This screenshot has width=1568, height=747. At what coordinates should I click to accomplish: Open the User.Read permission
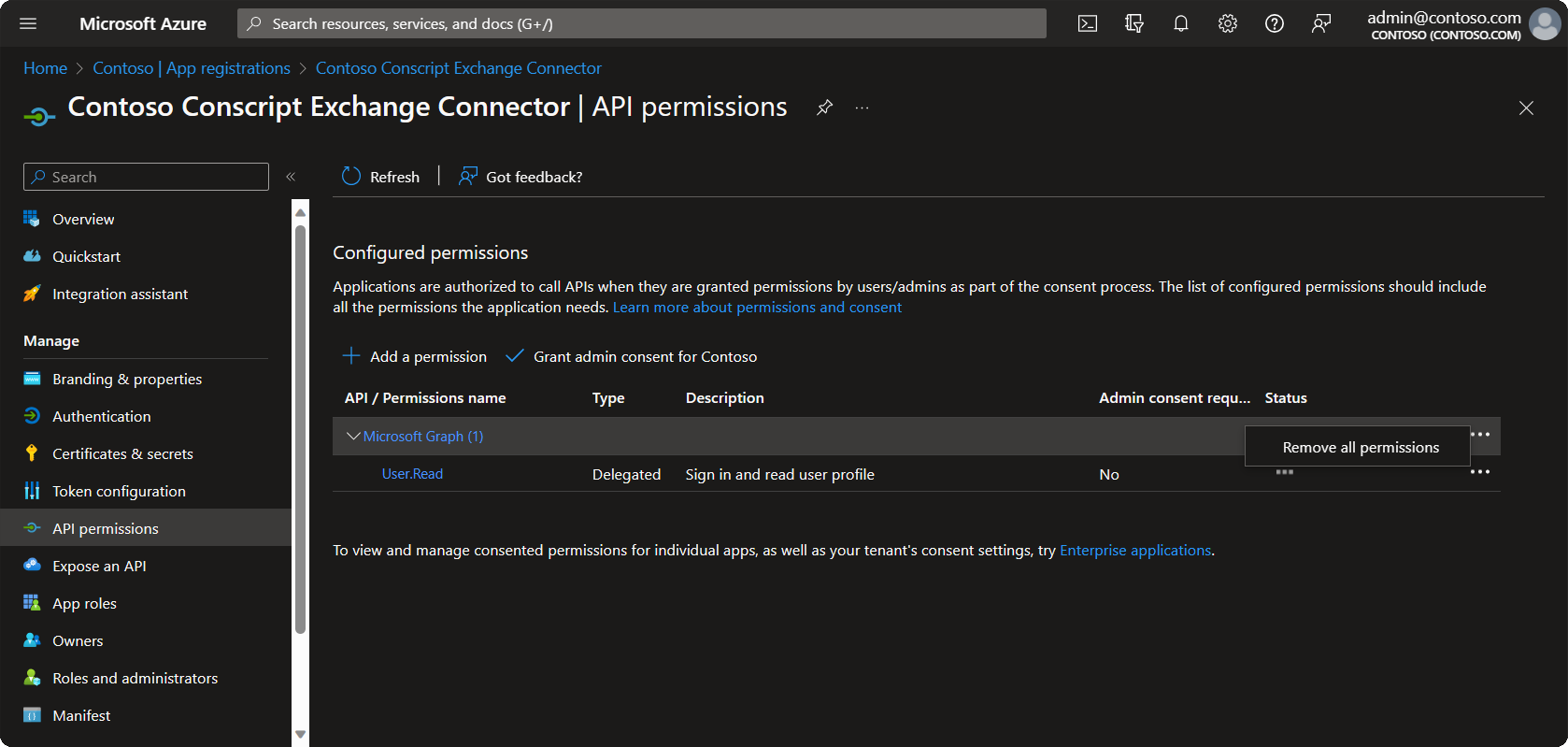tap(412, 474)
